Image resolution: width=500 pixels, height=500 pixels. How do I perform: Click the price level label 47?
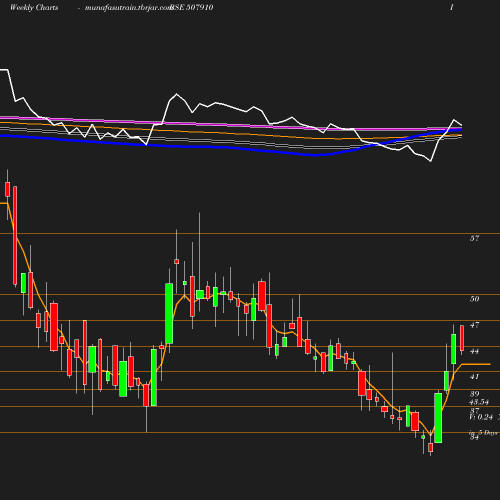(x=474, y=325)
